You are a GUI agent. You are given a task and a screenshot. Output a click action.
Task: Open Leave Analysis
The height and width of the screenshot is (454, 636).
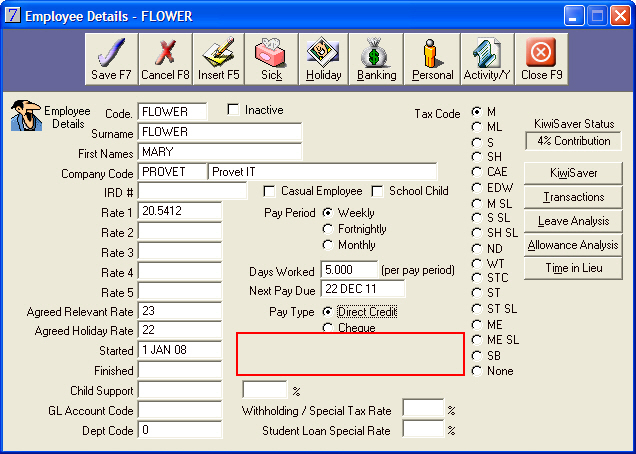[x=573, y=221]
